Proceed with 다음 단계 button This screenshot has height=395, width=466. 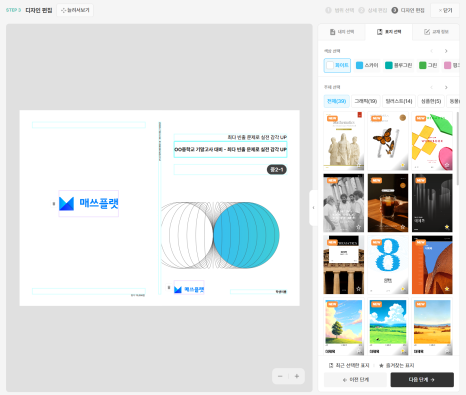point(422,380)
